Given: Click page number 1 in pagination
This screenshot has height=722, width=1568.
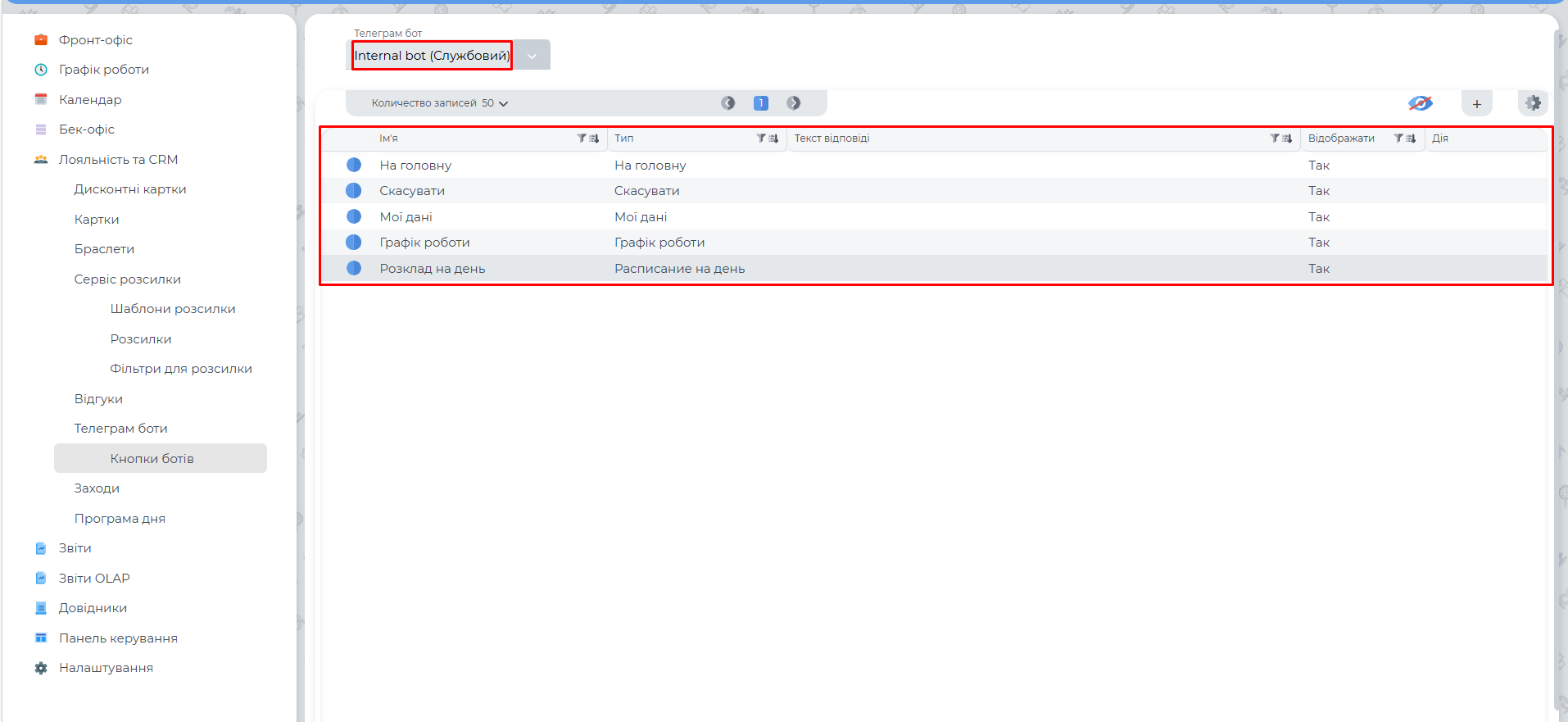Looking at the screenshot, I should [x=760, y=103].
